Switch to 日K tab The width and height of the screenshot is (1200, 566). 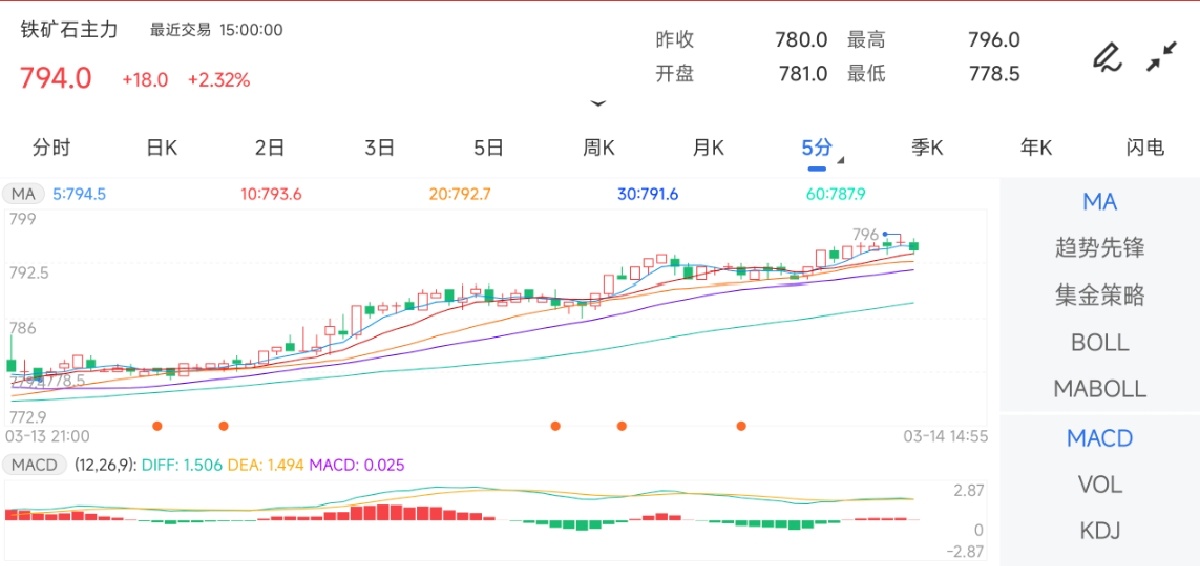click(161, 148)
